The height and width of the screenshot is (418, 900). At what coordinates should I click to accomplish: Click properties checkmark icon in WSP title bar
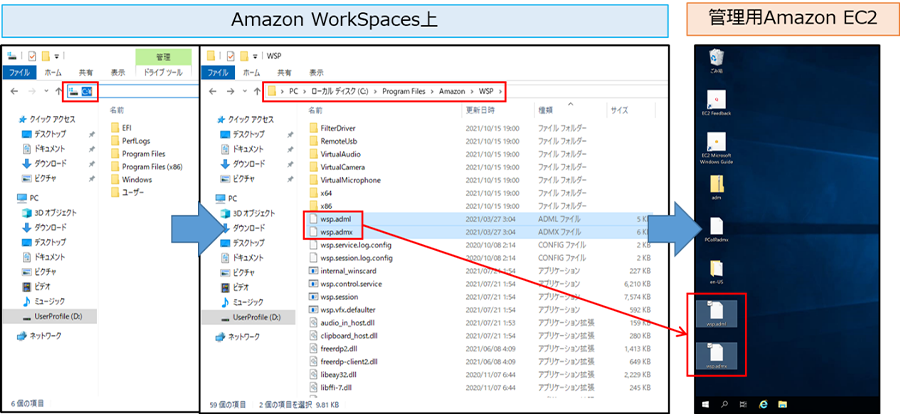[x=231, y=56]
